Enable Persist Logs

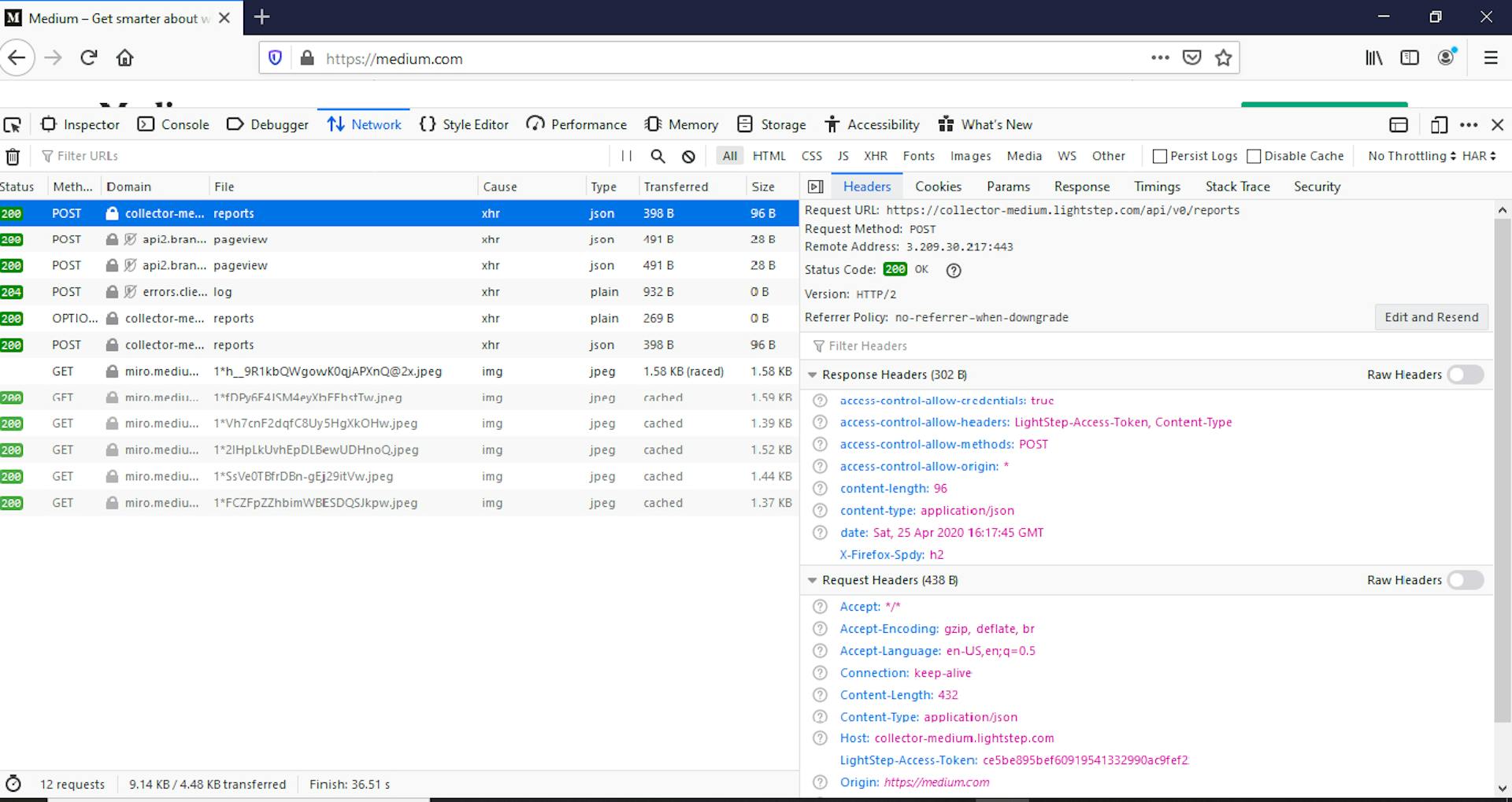click(x=1159, y=156)
